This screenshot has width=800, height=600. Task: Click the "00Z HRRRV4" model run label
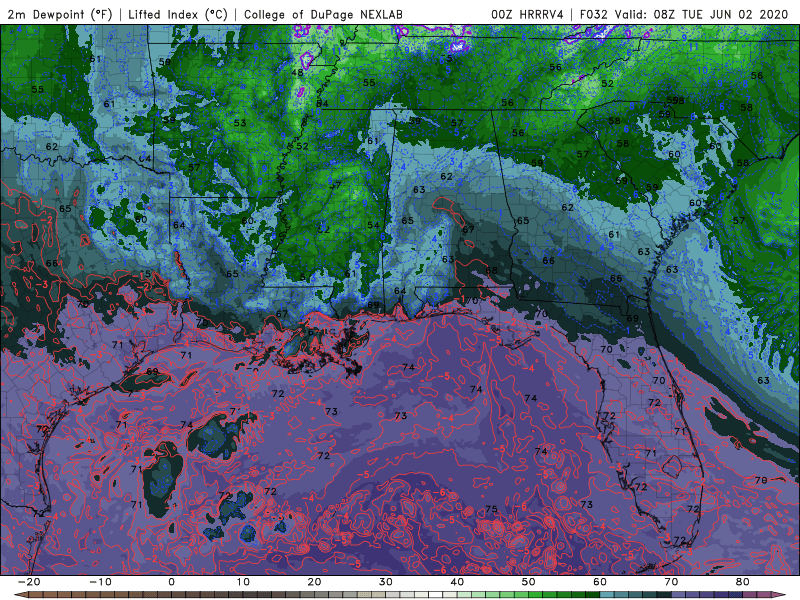(x=527, y=14)
